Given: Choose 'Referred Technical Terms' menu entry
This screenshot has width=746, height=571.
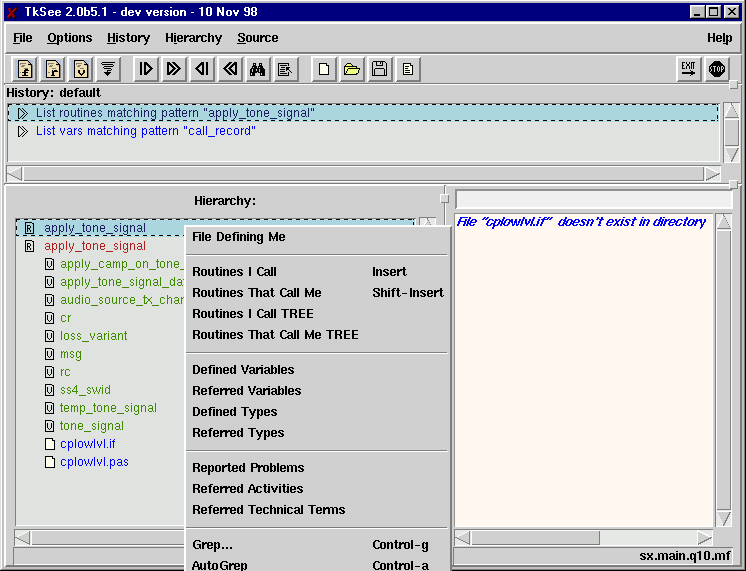Looking at the screenshot, I should 317,510.
